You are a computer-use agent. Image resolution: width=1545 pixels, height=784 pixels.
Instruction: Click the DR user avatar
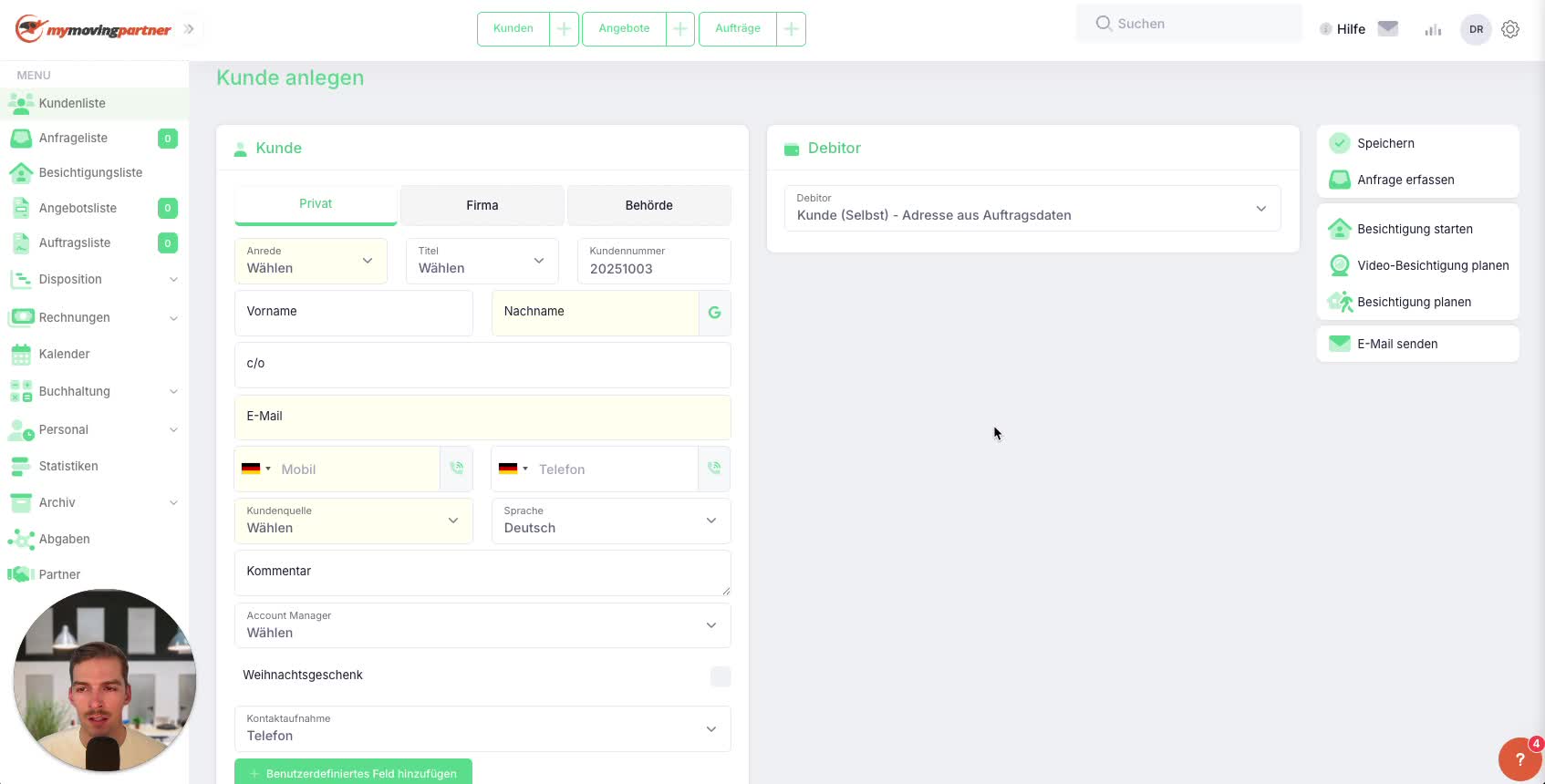[x=1476, y=29]
